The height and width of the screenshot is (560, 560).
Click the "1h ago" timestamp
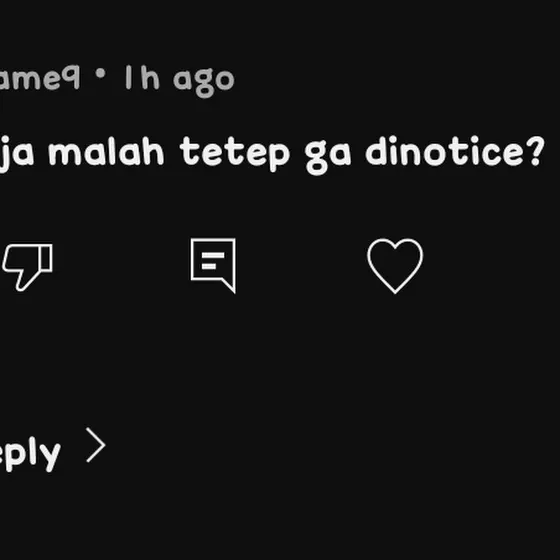click(180, 80)
